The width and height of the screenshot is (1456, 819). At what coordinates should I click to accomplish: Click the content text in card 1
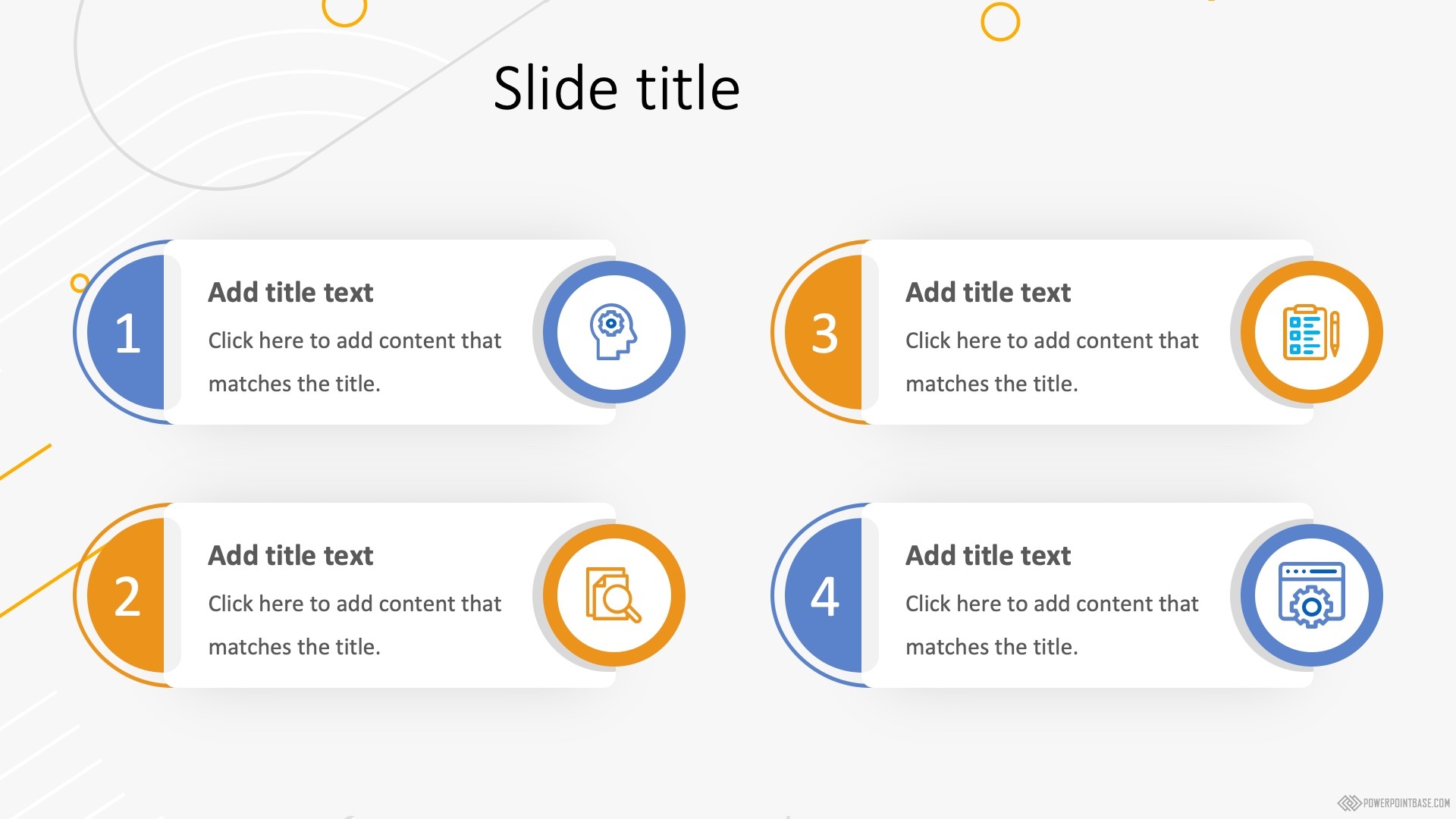[354, 362]
